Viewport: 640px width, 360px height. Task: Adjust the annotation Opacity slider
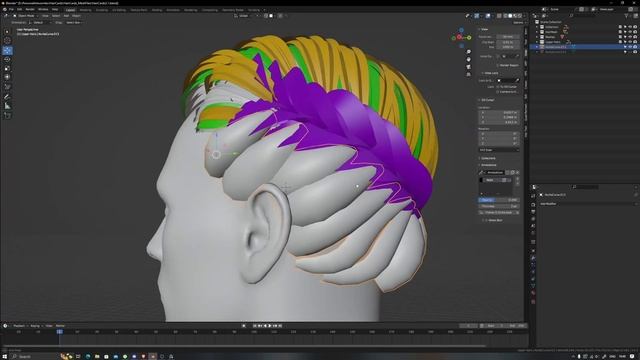pyautogui.click(x=499, y=200)
